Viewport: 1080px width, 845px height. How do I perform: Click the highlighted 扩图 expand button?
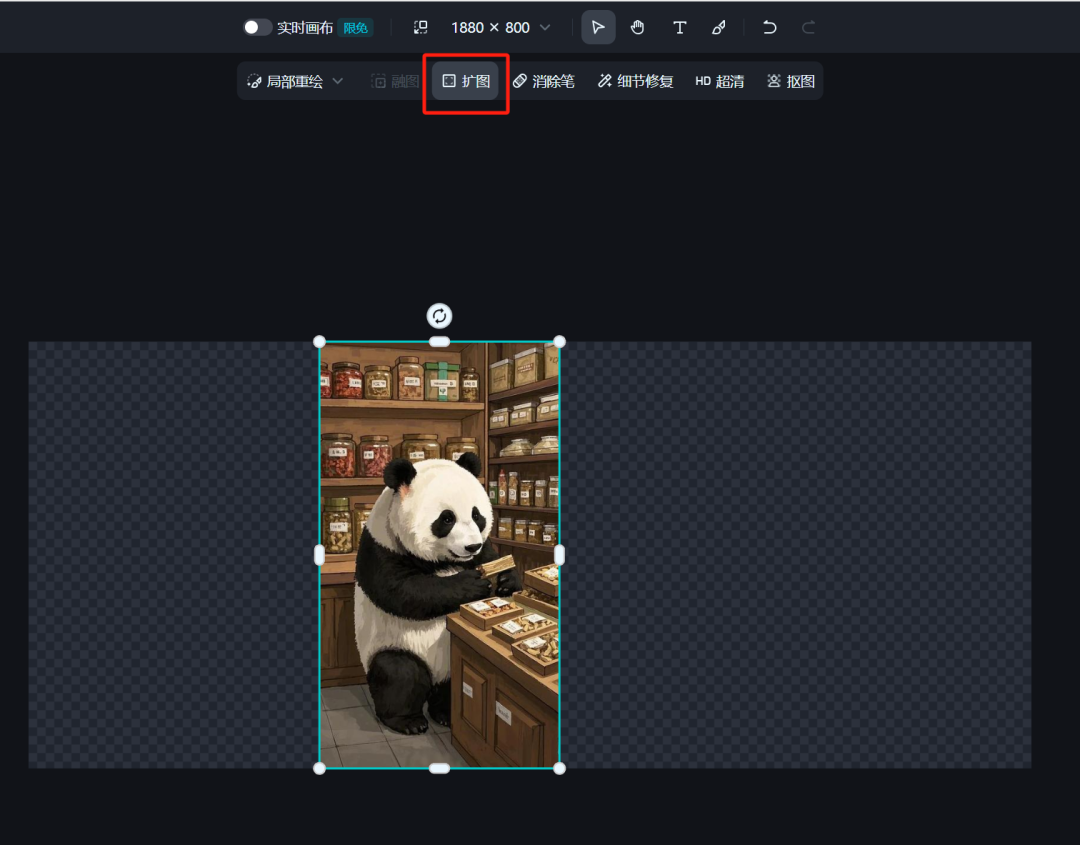[x=465, y=81]
